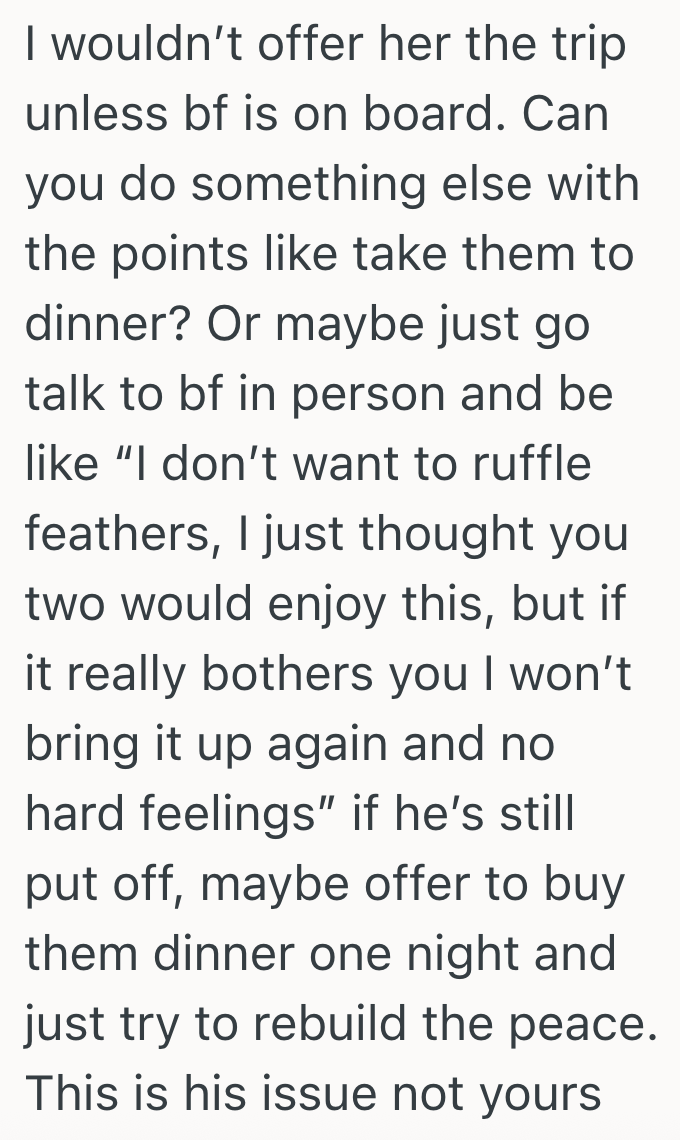Click the word "thought" in the text

(x=441, y=532)
